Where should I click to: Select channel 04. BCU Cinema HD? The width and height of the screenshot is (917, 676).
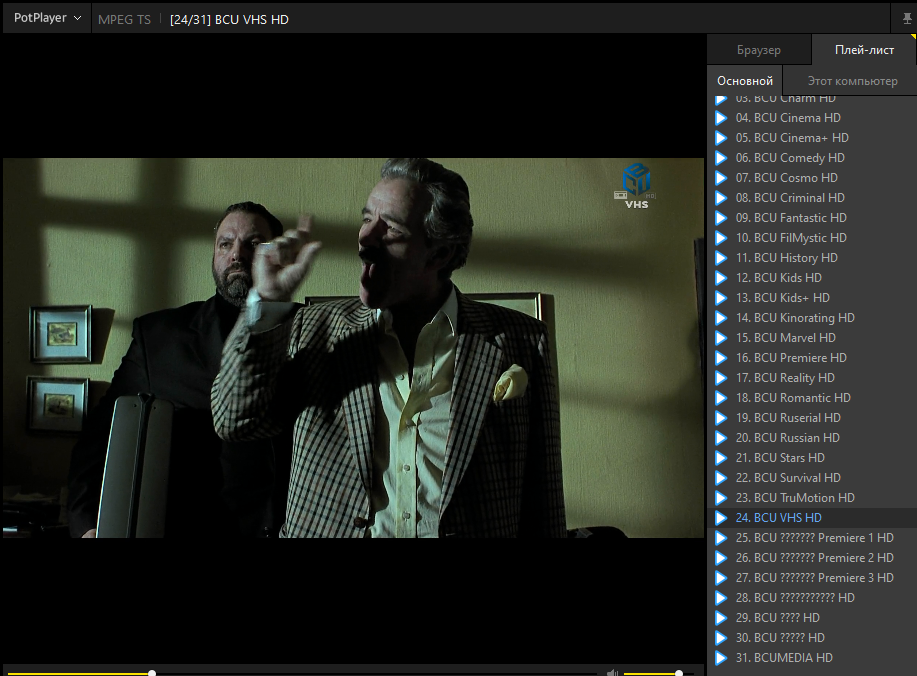tap(812, 118)
